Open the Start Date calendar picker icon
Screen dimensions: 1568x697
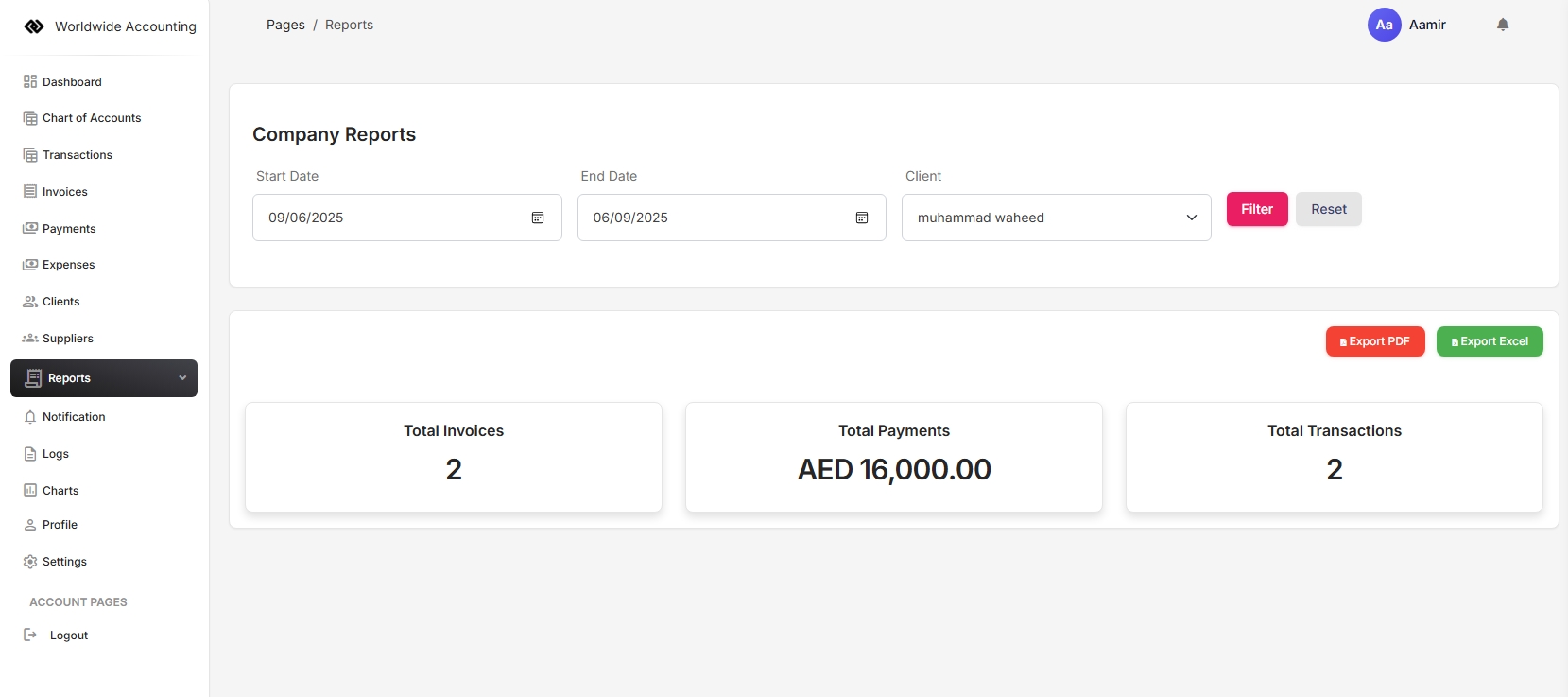(537, 218)
